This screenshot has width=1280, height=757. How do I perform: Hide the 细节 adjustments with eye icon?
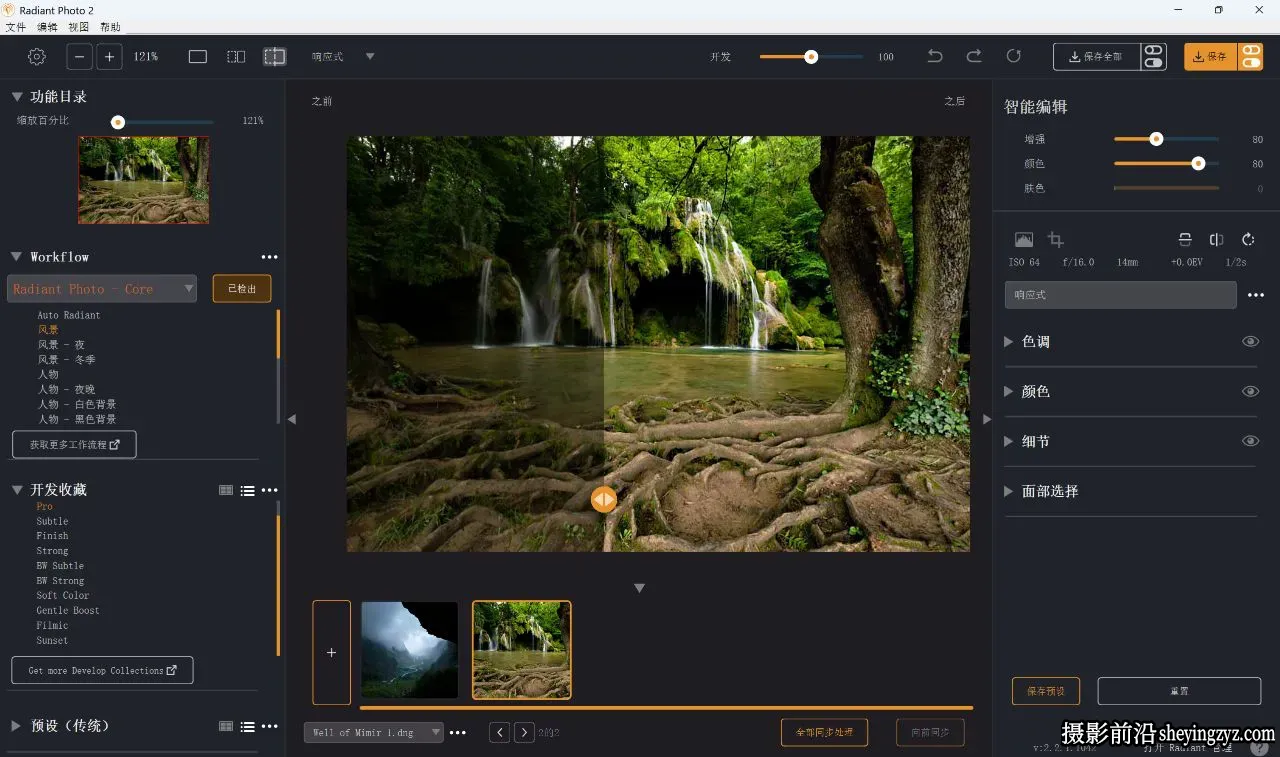pos(1250,441)
